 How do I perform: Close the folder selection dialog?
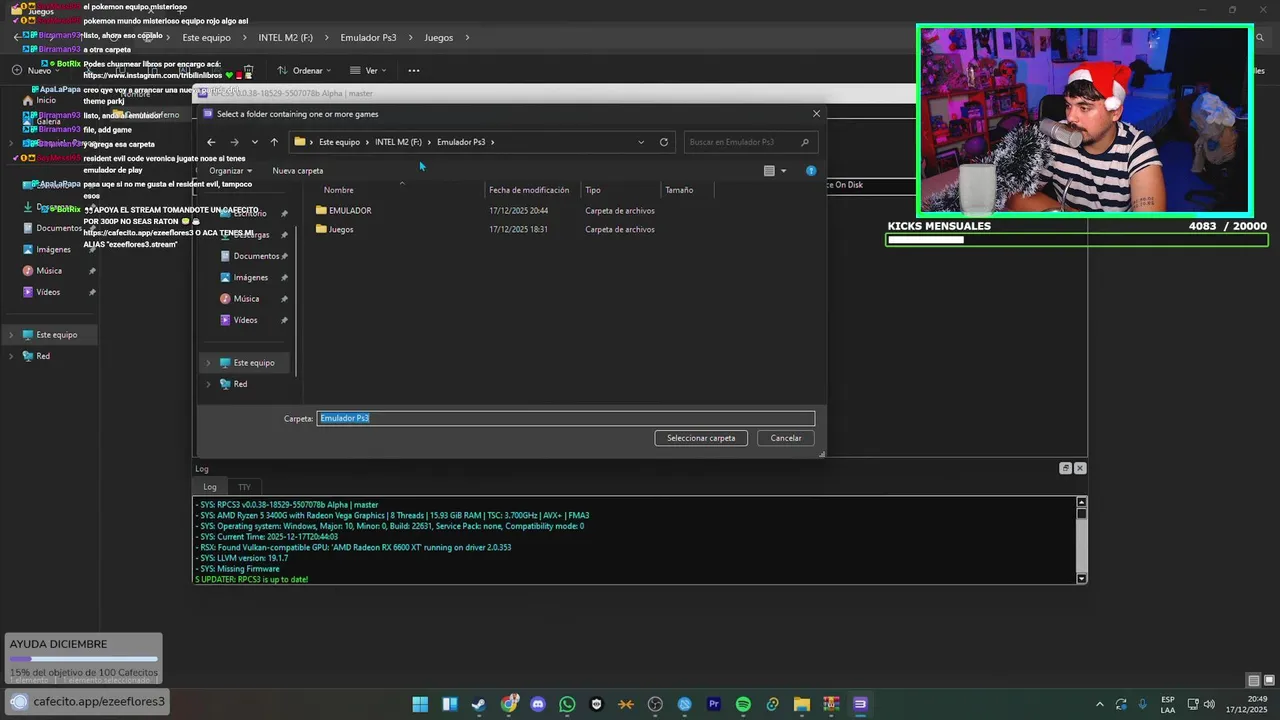(816, 114)
